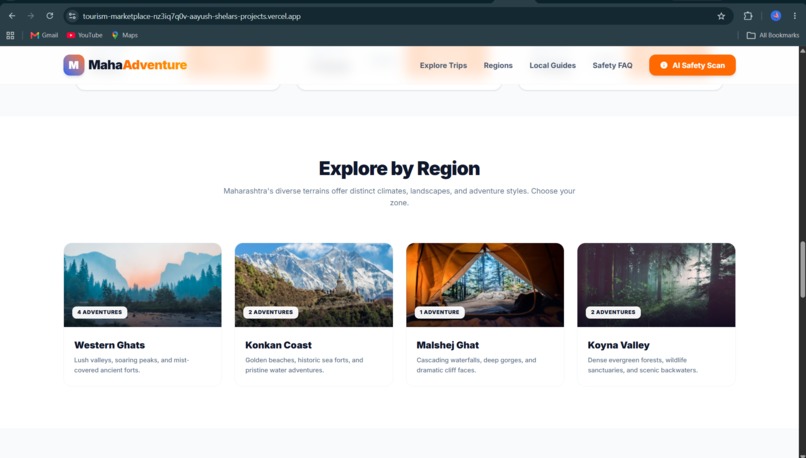Viewport: 806px width, 458px height.
Task: Open the All Bookmarks folder
Action: [773, 35]
